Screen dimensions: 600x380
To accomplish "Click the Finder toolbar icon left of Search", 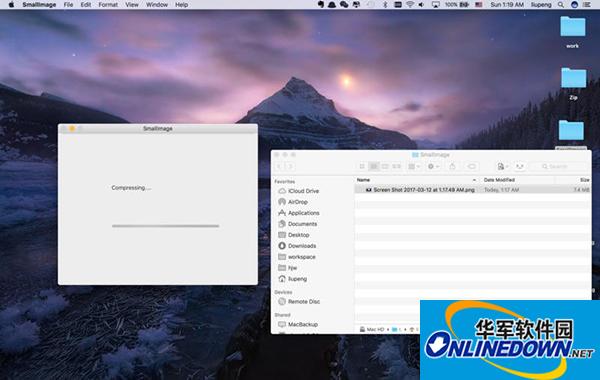I will (x=519, y=166).
